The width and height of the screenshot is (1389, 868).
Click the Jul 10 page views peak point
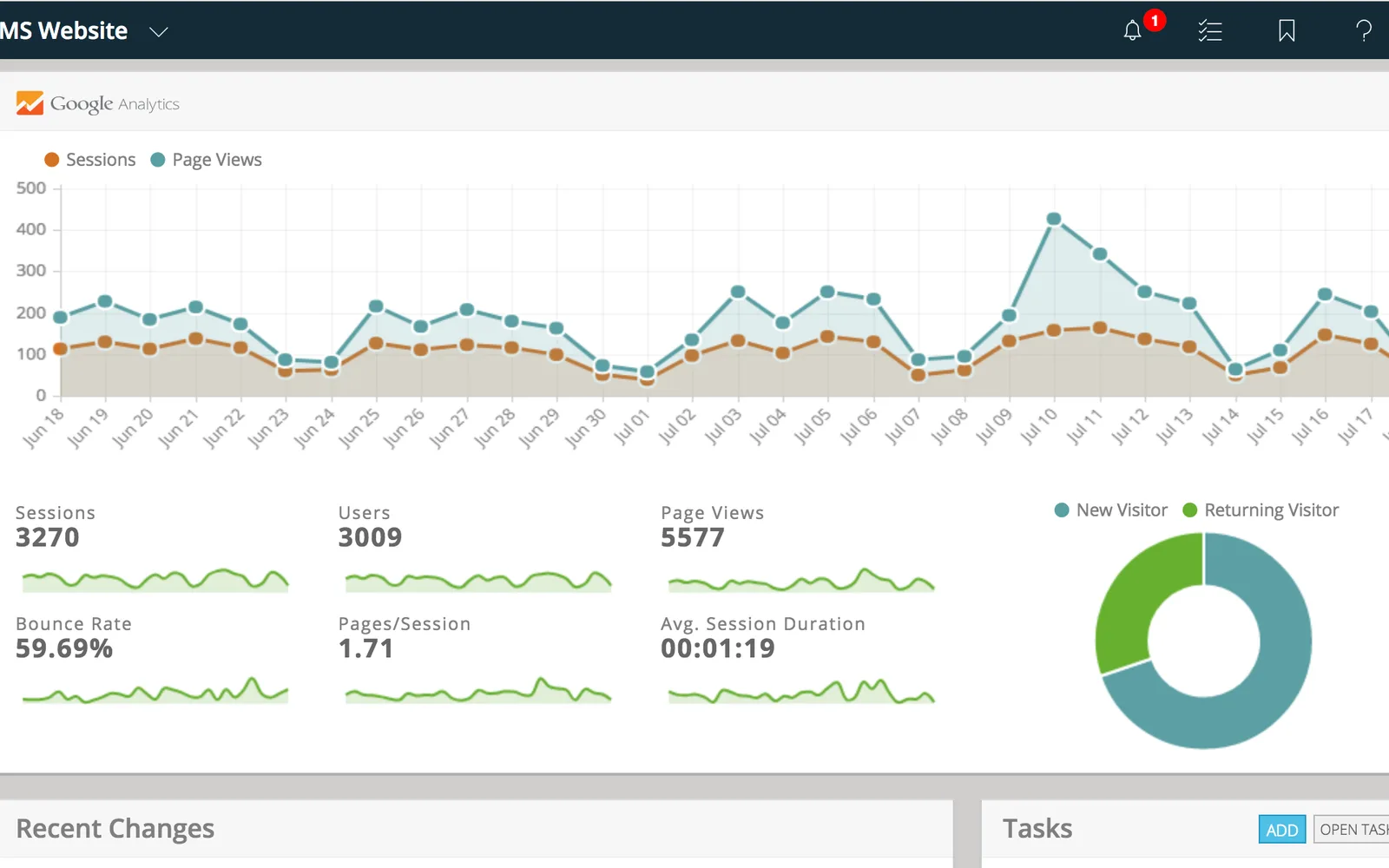tap(1054, 219)
